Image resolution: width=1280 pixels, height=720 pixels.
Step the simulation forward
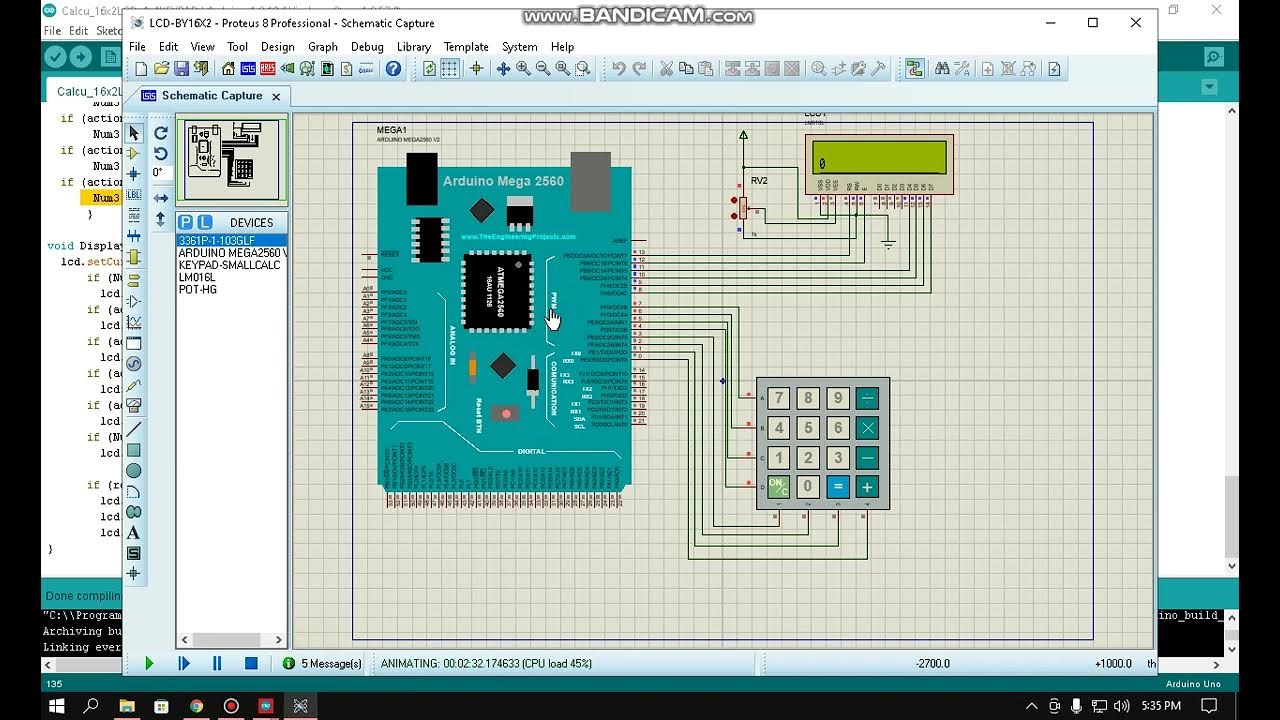[183, 663]
